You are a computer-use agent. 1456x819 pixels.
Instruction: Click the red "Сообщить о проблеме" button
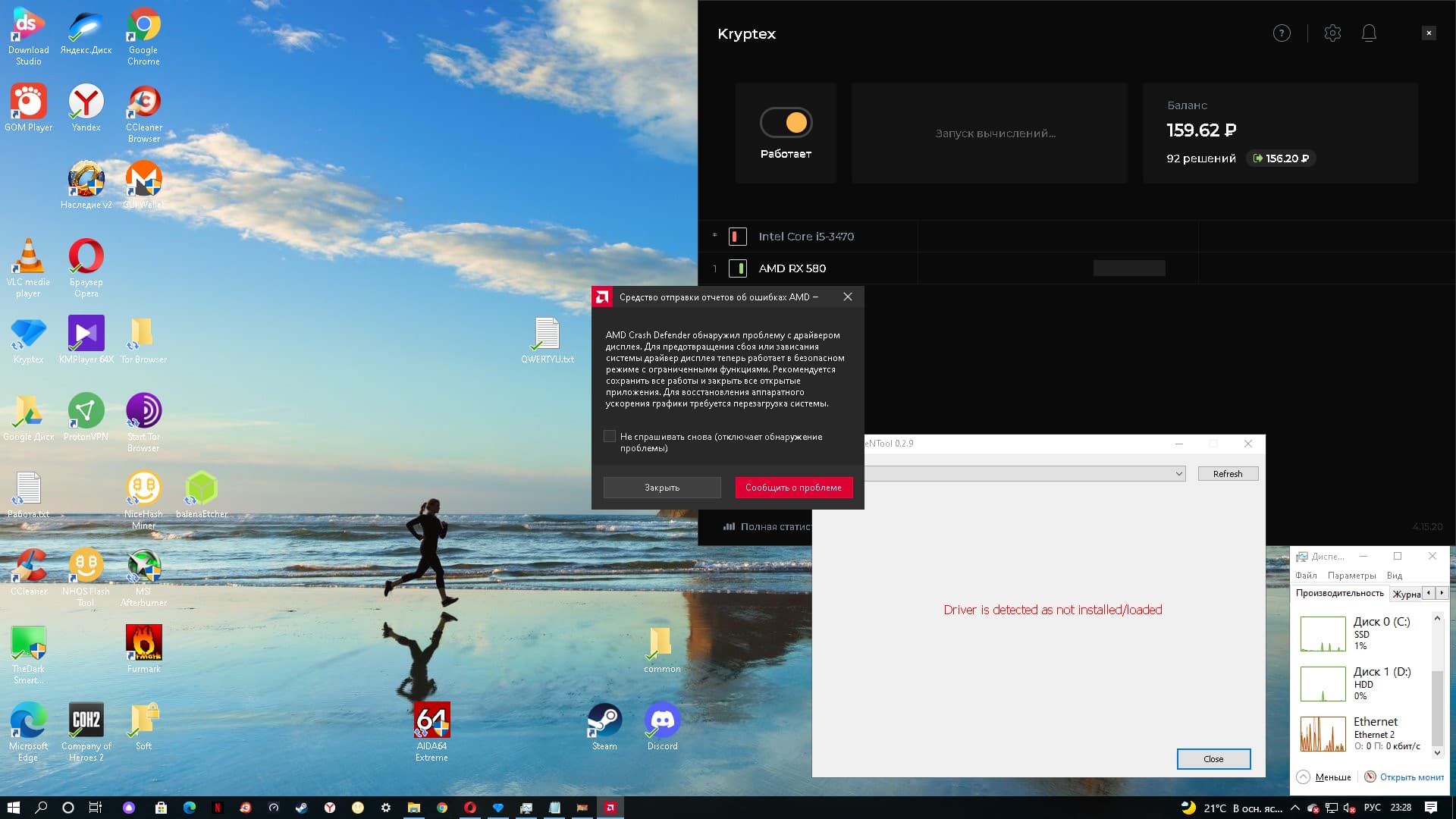(x=793, y=488)
